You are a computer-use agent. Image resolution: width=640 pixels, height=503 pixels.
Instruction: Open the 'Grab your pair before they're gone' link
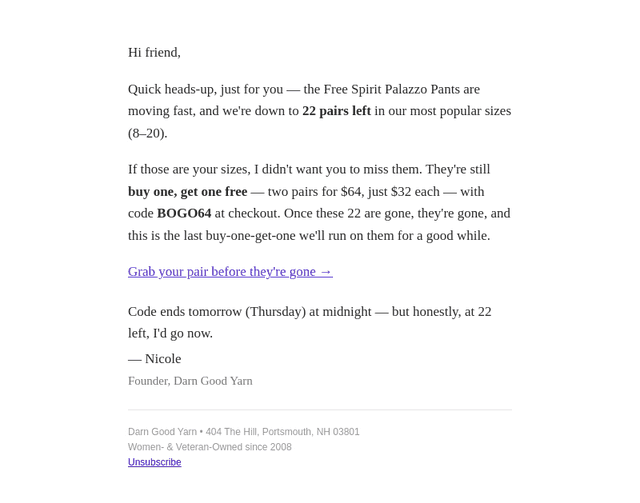(230, 272)
